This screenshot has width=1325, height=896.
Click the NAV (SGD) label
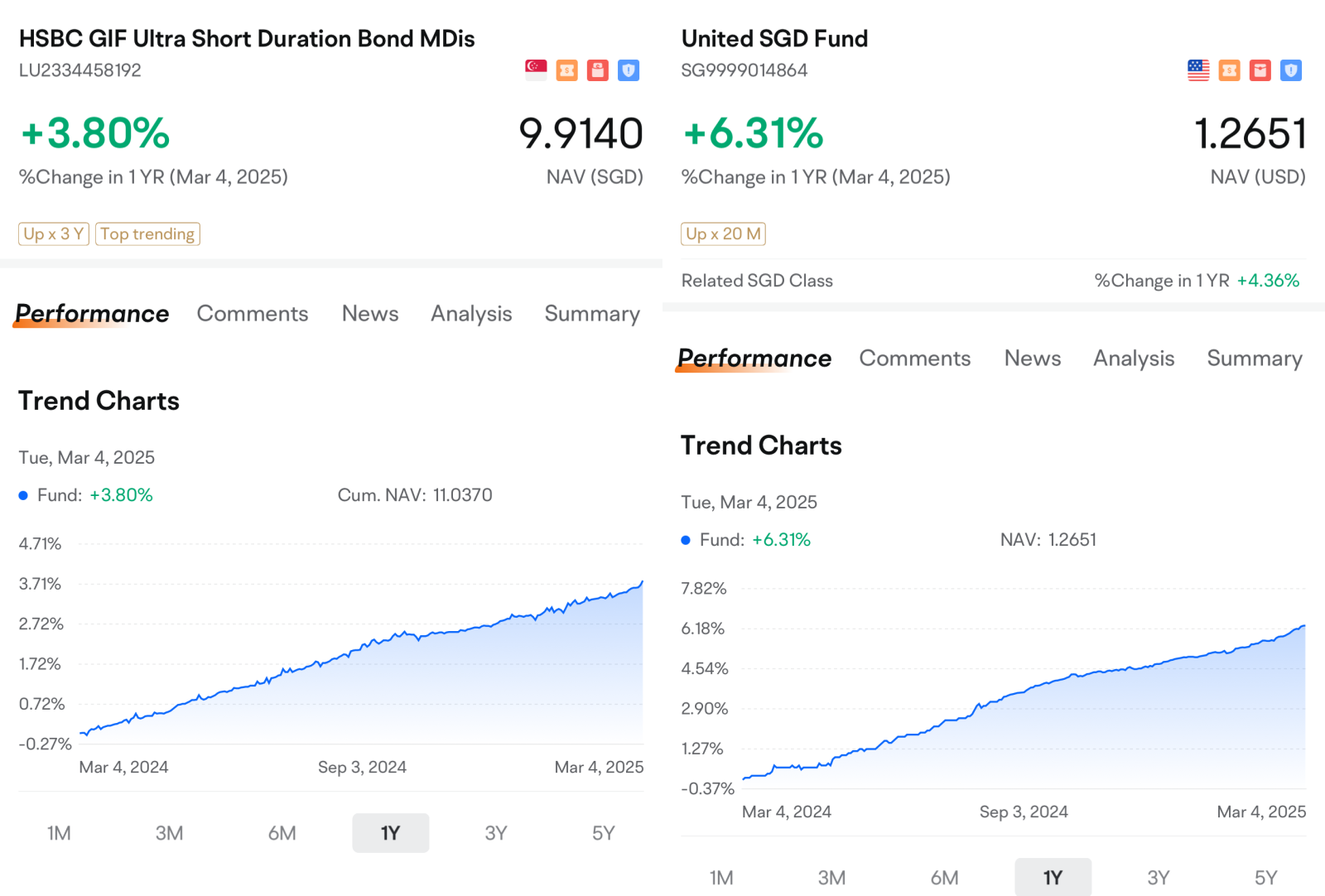[595, 177]
